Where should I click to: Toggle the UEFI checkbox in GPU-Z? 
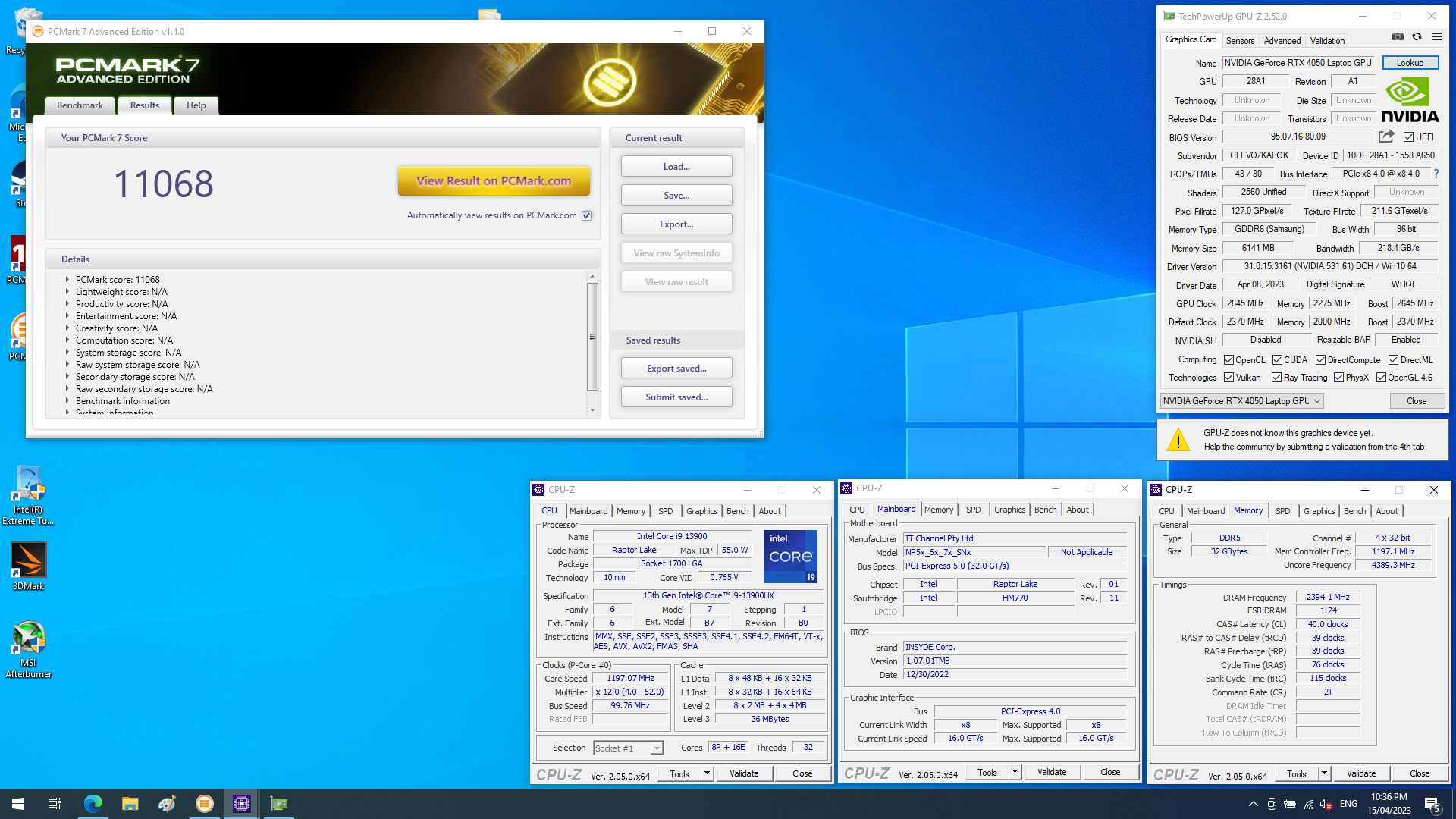(1408, 137)
